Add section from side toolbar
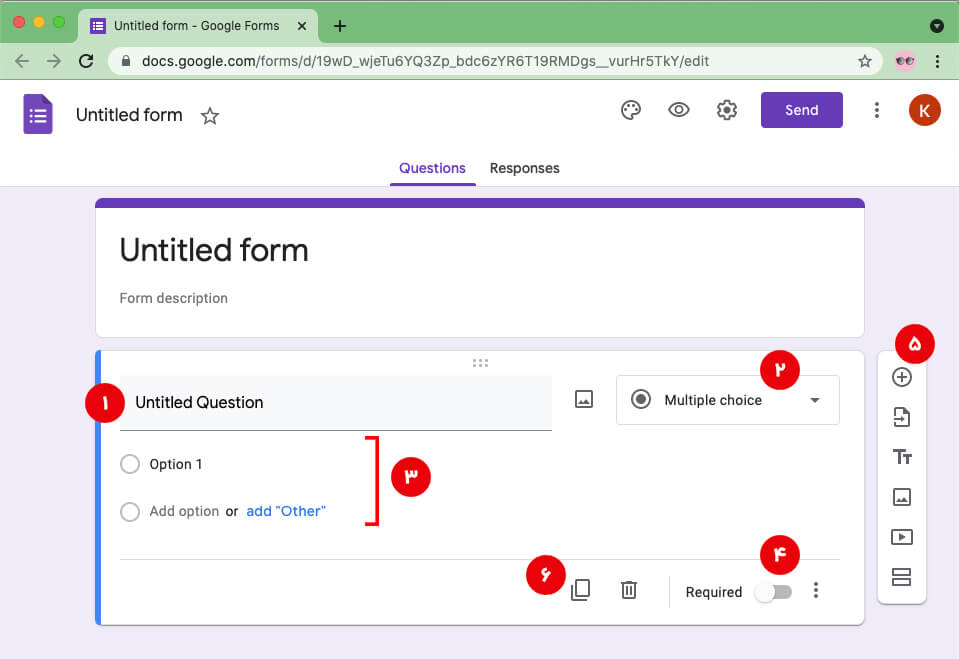 pyautogui.click(x=902, y=577)
